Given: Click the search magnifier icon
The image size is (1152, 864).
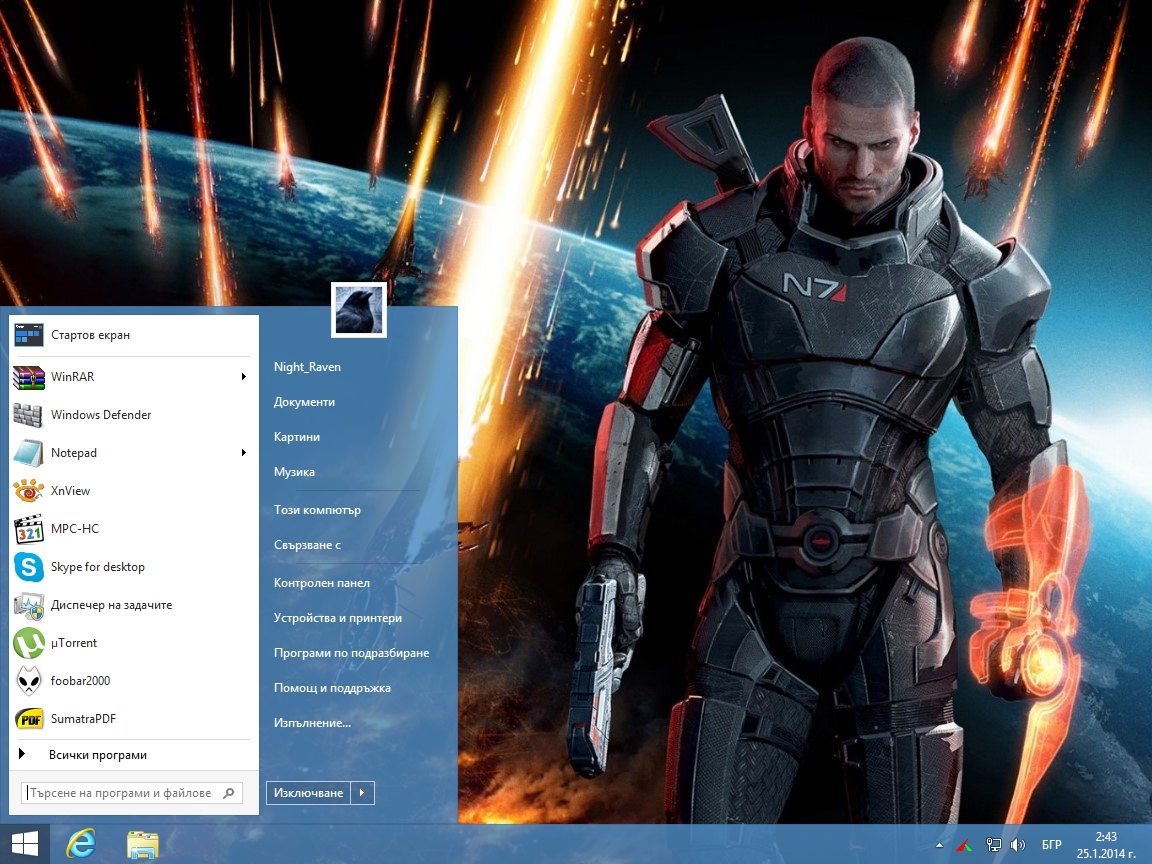Looking at the screenshot, I should coord(229,793).
